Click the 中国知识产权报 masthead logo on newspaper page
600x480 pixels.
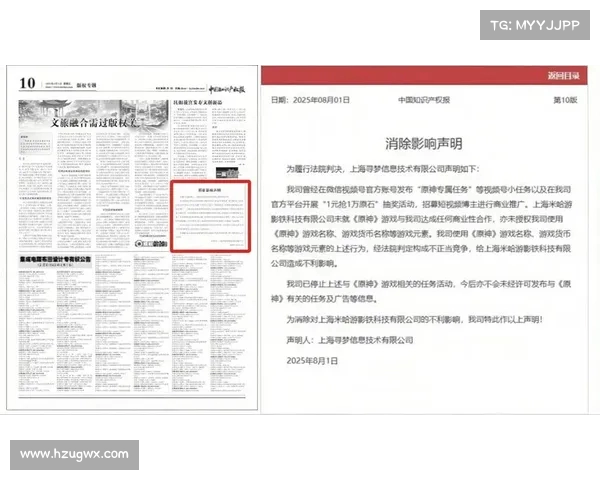(227, 89)
